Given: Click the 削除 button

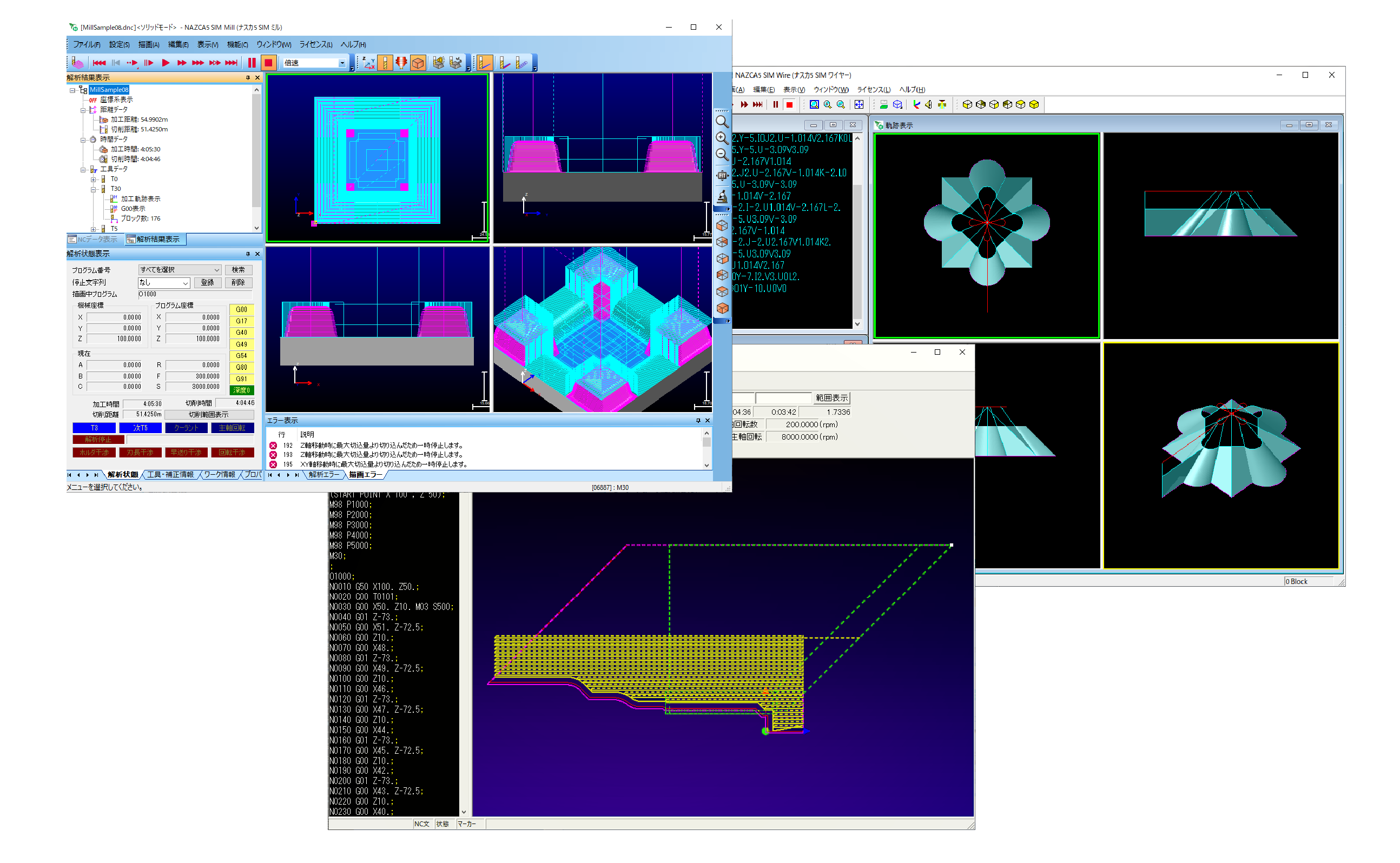Looking at the screenshot, I should (x=238, y=283).
